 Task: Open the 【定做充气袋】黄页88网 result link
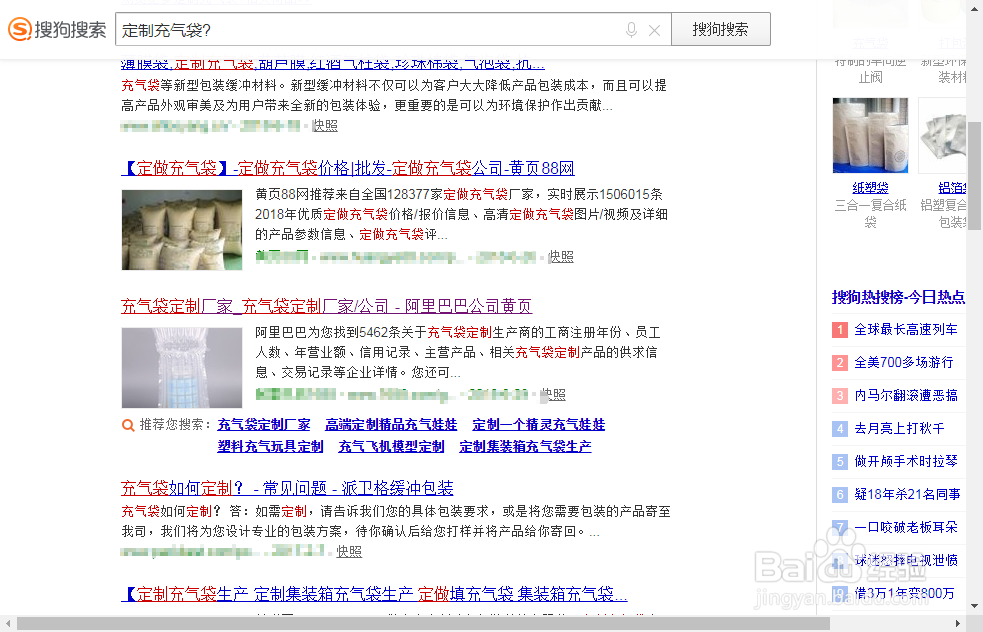coord(348,168)
